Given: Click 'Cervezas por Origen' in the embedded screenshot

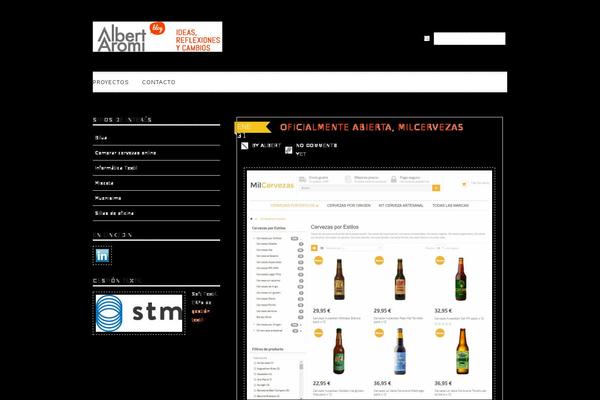Looking at the screenshot, I should (x=349, y=206).
